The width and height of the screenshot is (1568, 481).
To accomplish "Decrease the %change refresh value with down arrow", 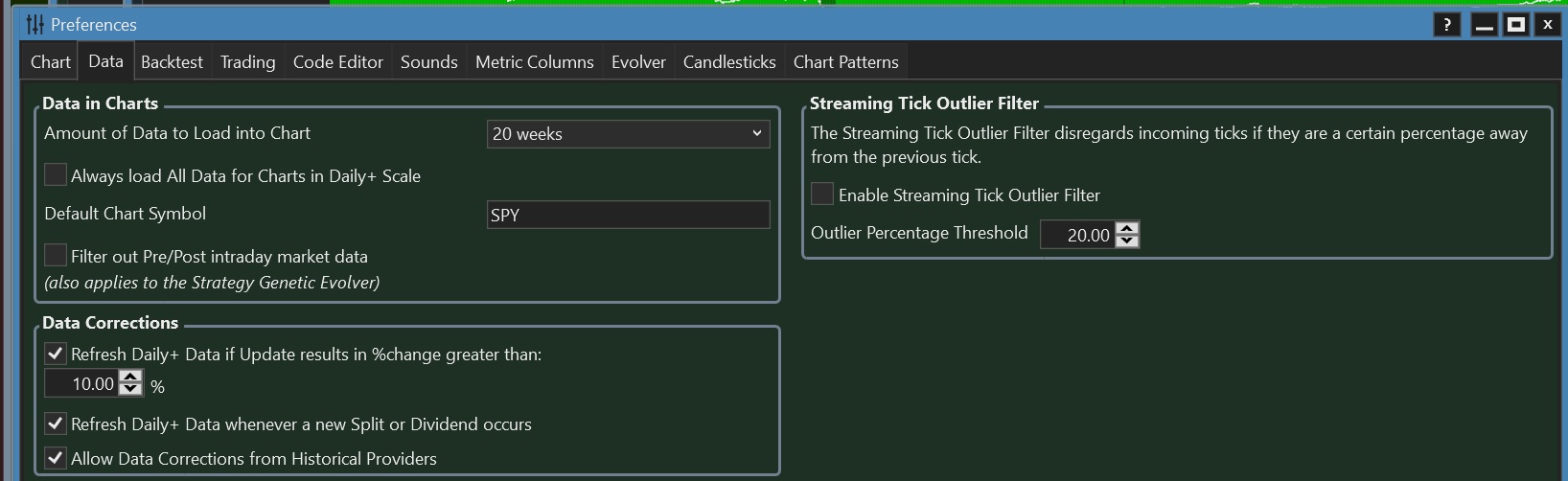I will pos(131,390).
